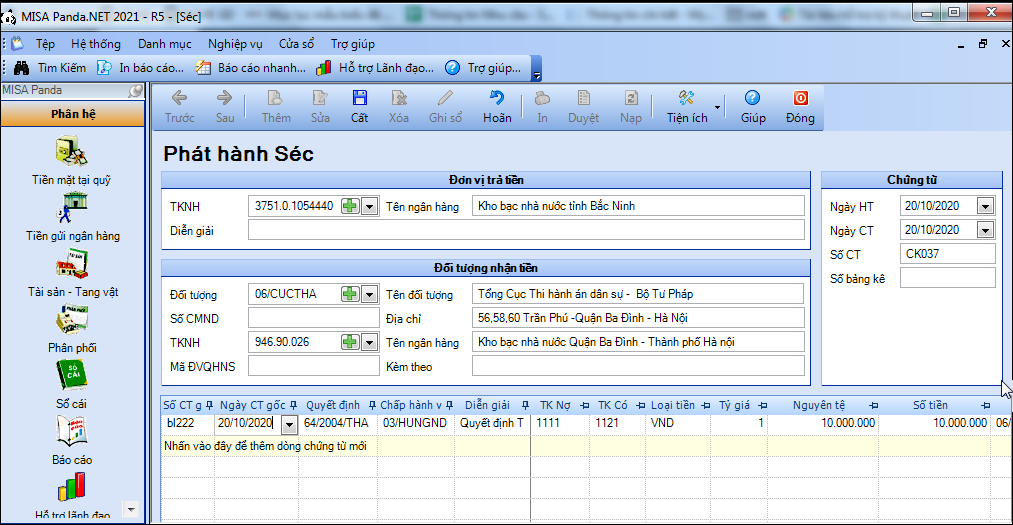Open the Tiền mặt tại quỹ module

click(71, 160)
